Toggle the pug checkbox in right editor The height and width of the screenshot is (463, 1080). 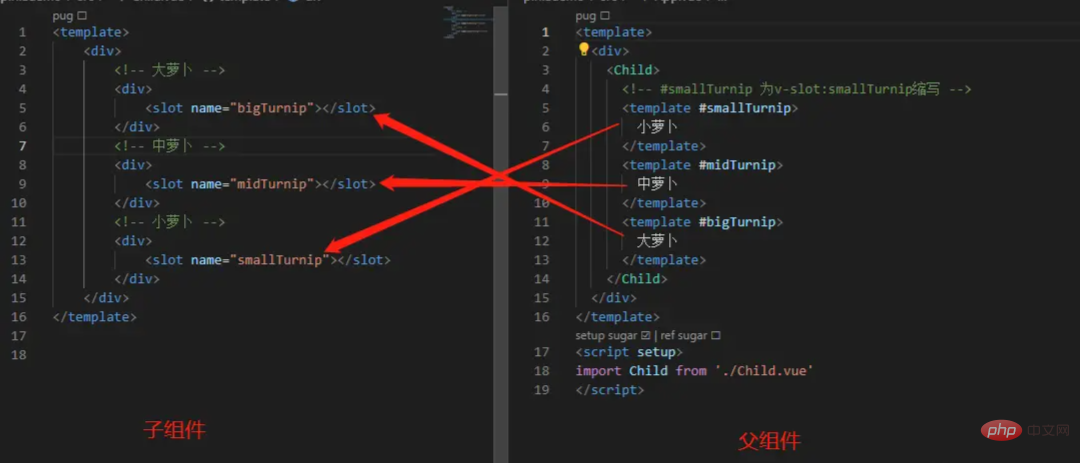coord(605,15)
